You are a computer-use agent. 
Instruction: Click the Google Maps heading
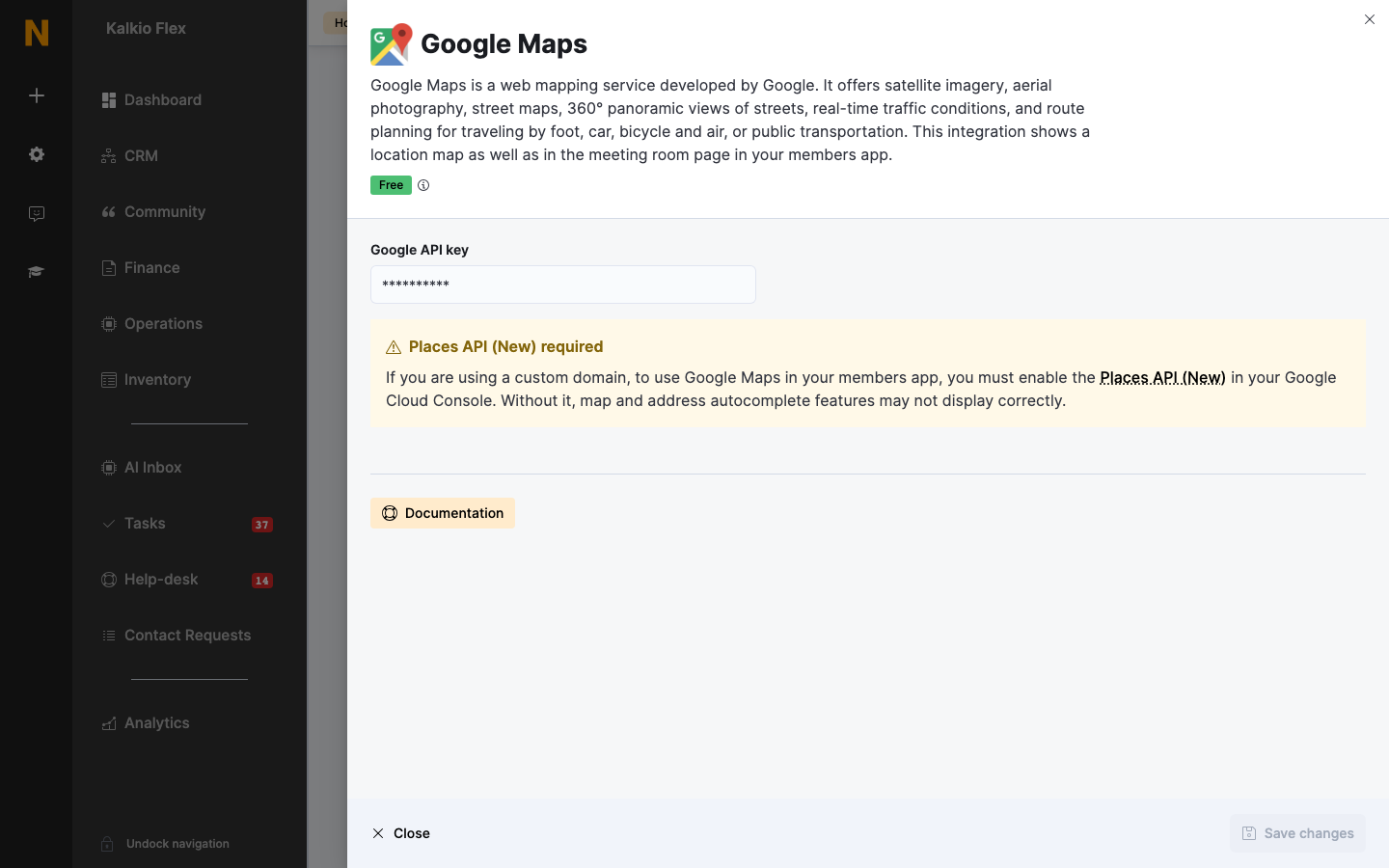pyautogui.click(x=504, y=44)
